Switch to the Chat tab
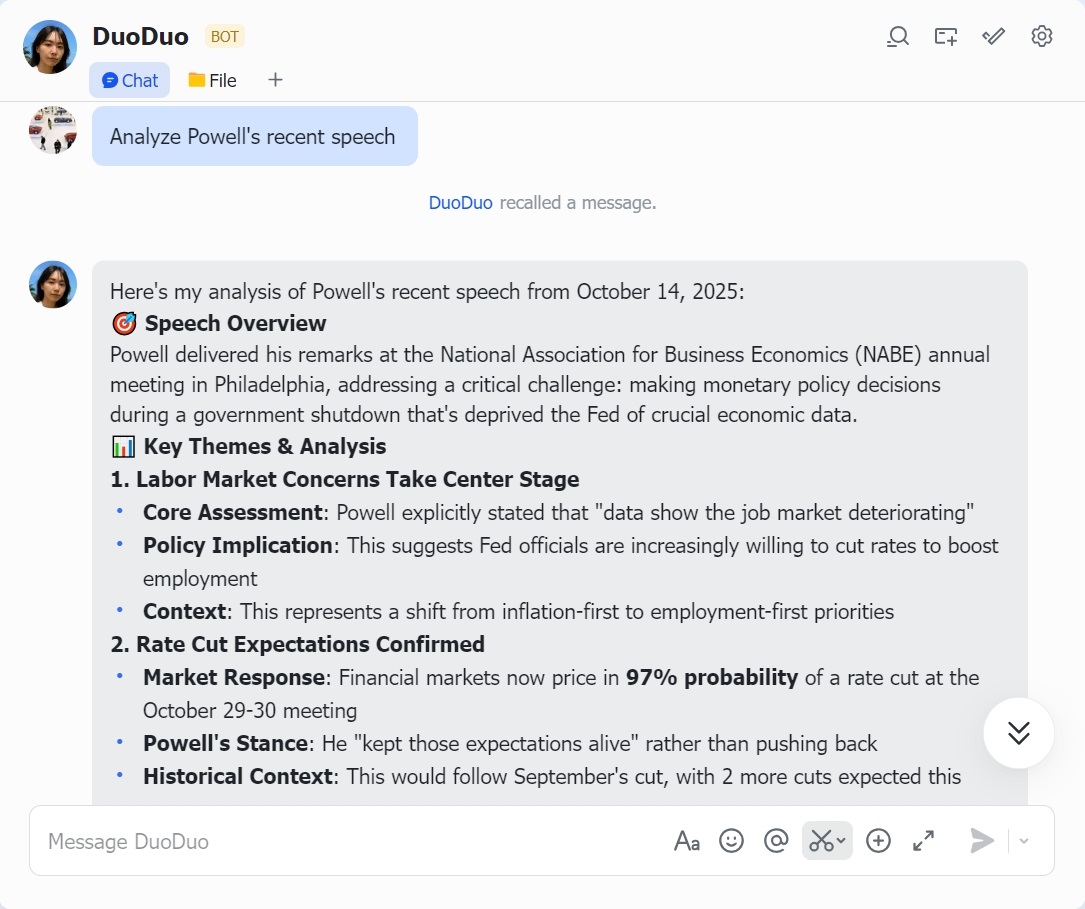 click(x=130, y=80)
